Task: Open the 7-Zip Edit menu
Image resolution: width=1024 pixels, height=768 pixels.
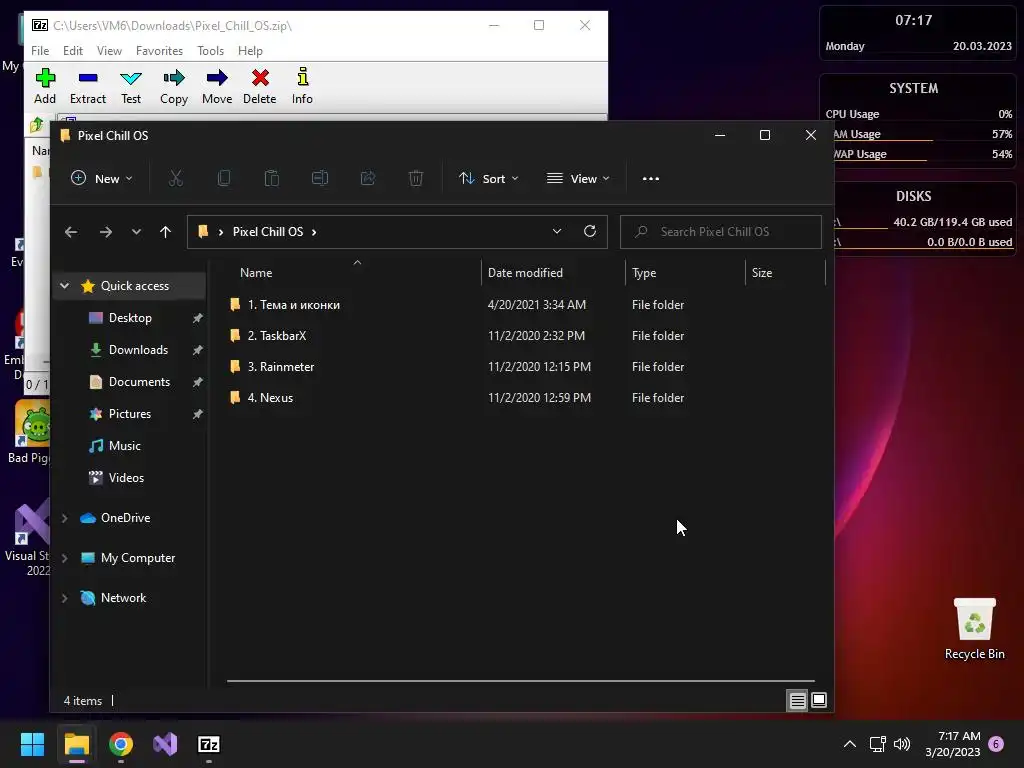Action: [x=72, y=50]
